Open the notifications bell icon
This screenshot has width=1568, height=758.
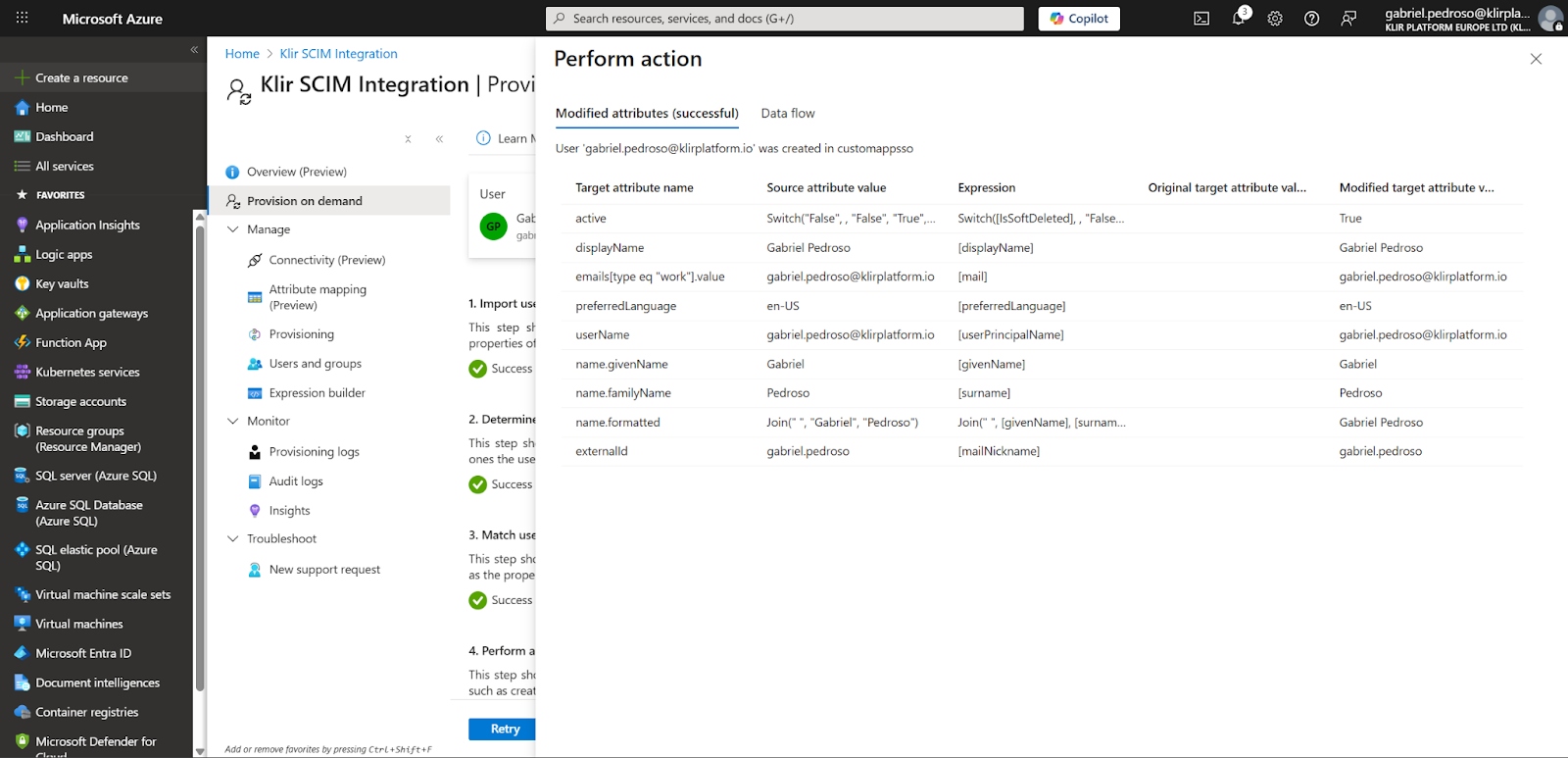pos(1239,19)
